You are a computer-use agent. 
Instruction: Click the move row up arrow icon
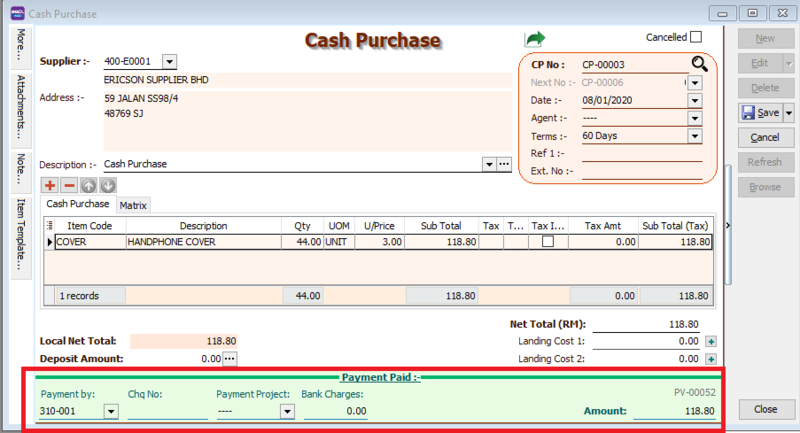click(x=89, y=185)
